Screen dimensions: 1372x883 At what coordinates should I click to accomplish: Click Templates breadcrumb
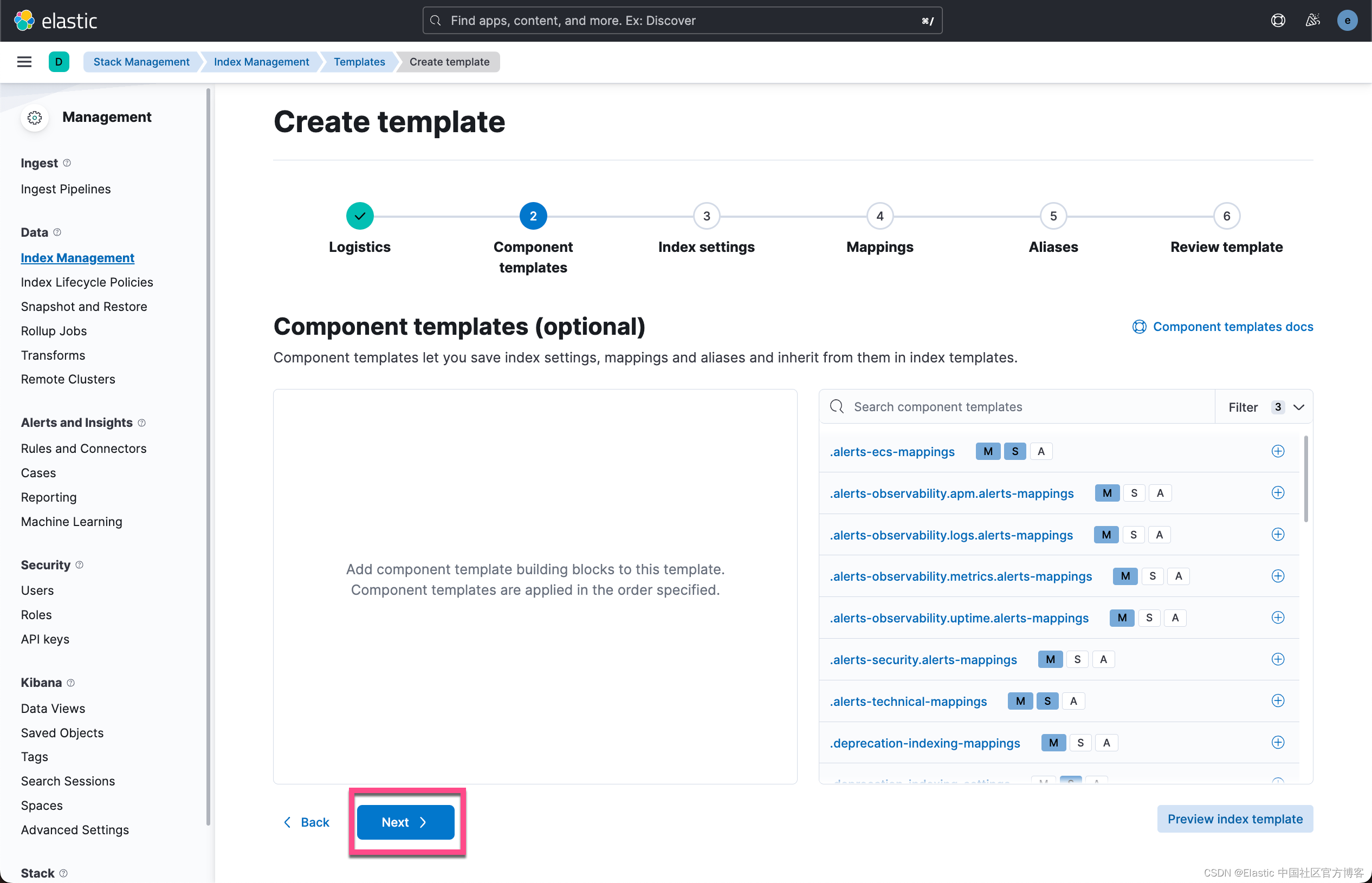click(359, 62)
